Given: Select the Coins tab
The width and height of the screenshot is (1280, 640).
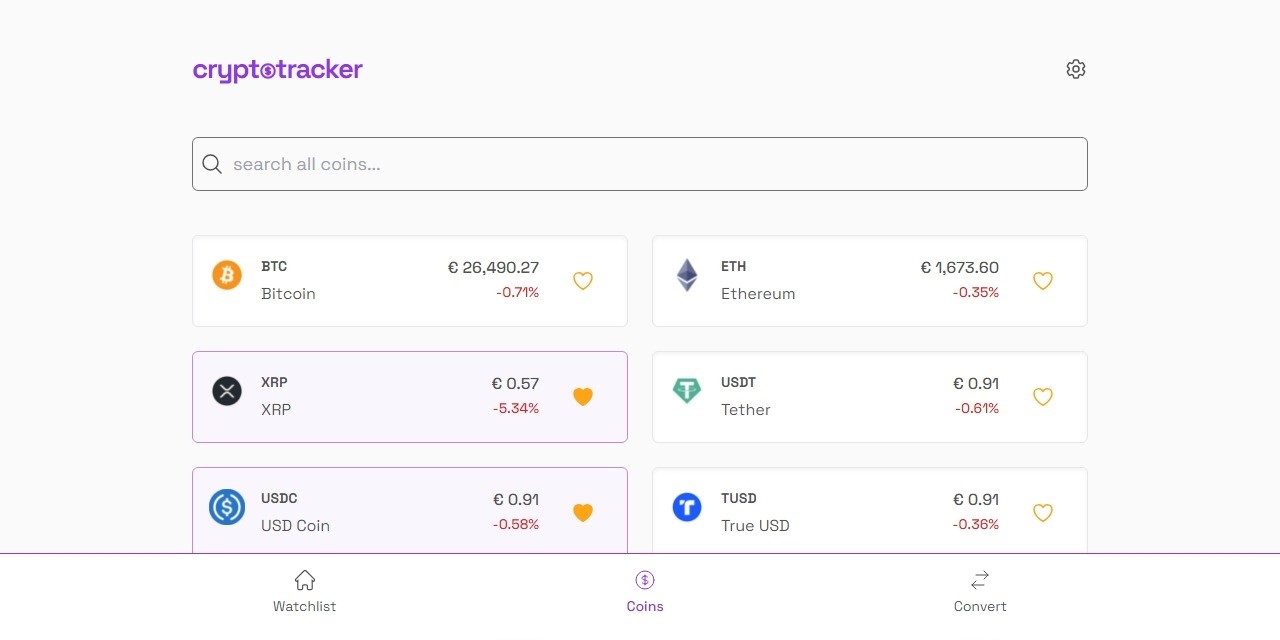Looking at the screenshot, I should point(645,591).
